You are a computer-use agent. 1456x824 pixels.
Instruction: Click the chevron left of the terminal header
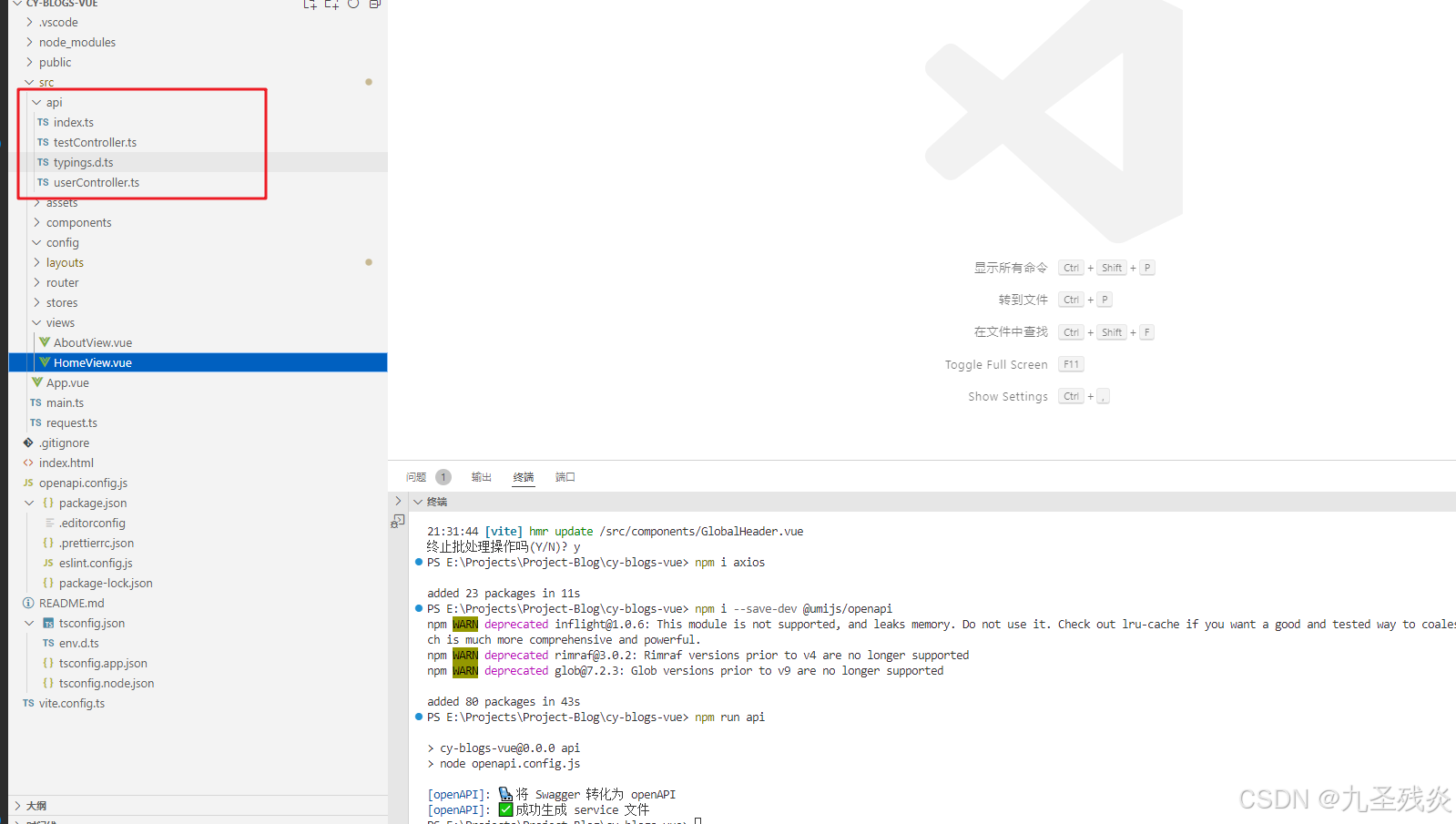pos(398,501)
